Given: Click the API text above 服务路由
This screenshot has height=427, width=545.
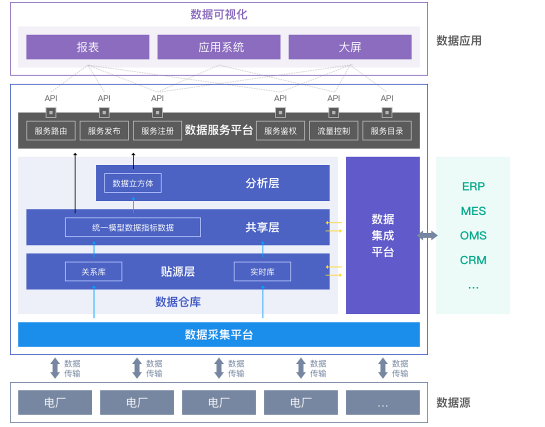Looking at the screenshot, I should tap(51, 98).
